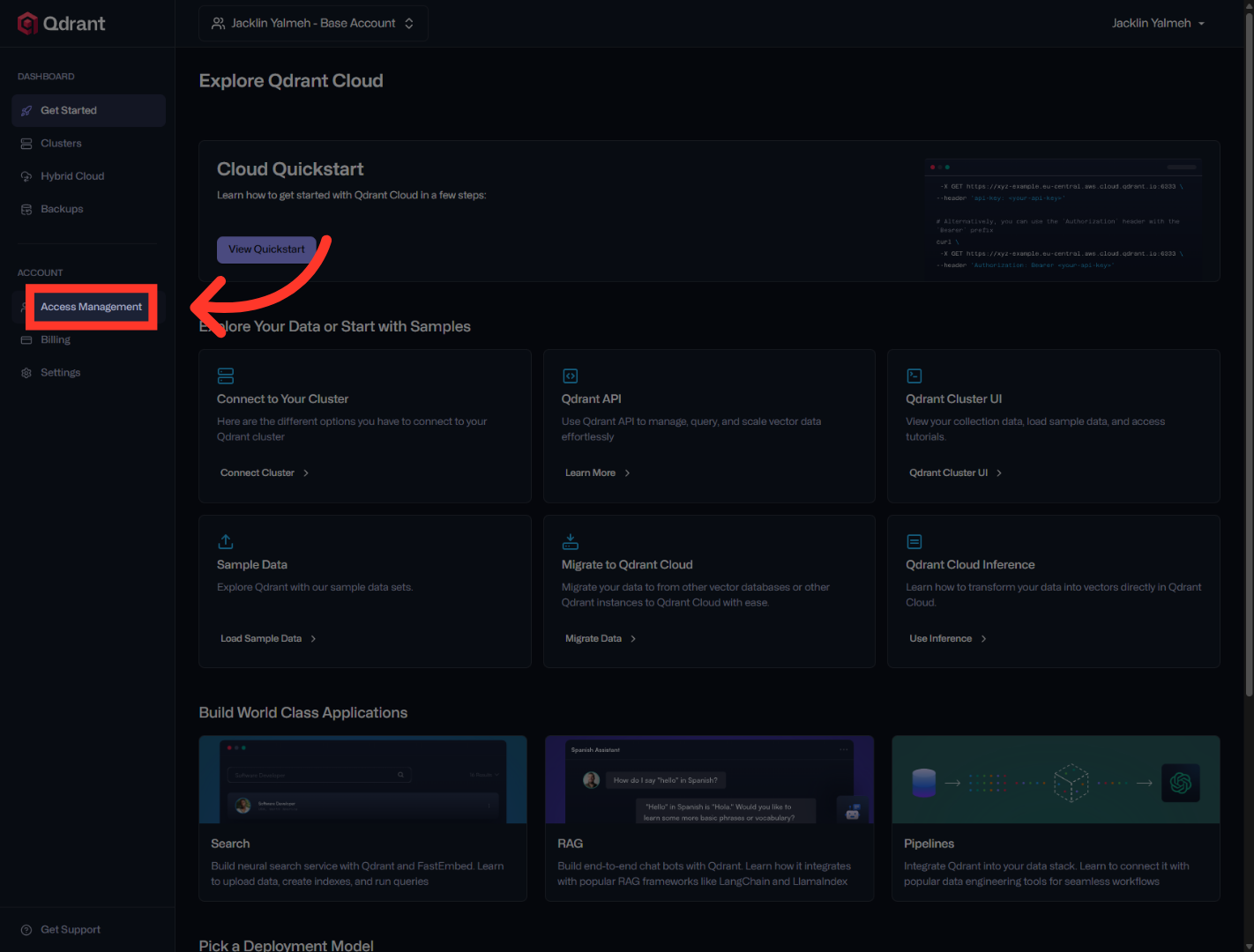Viewport: 1254px width, 952px height.
Task: Click the Sample Data upload icon
Action: click(226, 541)
